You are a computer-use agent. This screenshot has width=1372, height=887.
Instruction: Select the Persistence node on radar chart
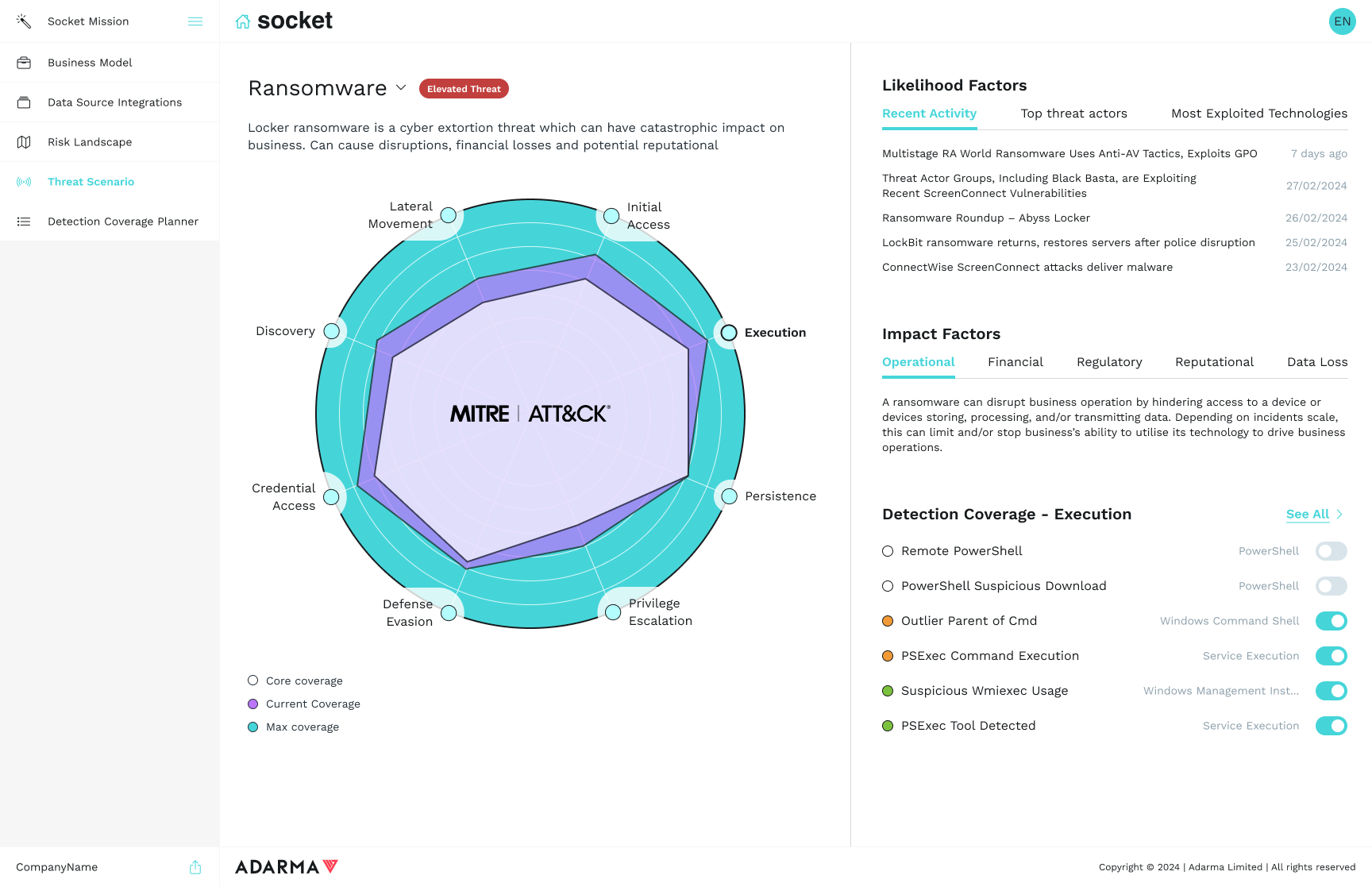coord(729,496)
